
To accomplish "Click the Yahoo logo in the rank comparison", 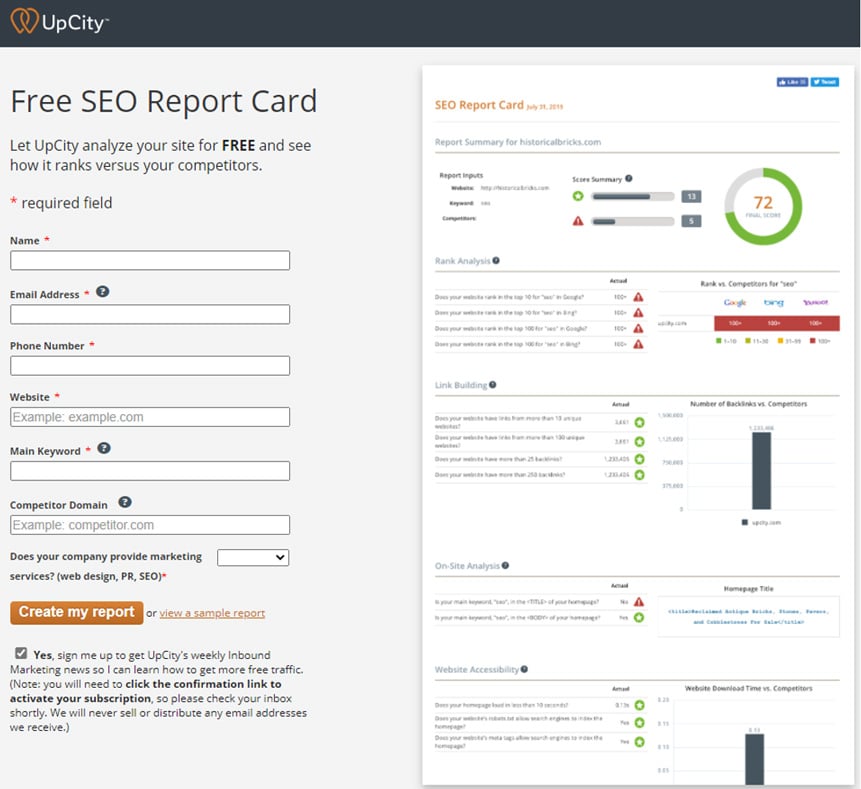I will [x=815, y=303].
